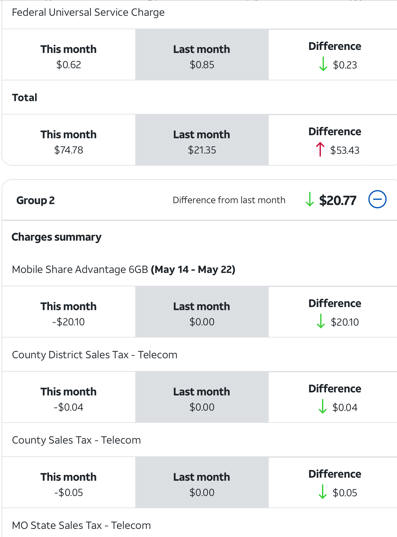Select the Group 2 header label

35,200
